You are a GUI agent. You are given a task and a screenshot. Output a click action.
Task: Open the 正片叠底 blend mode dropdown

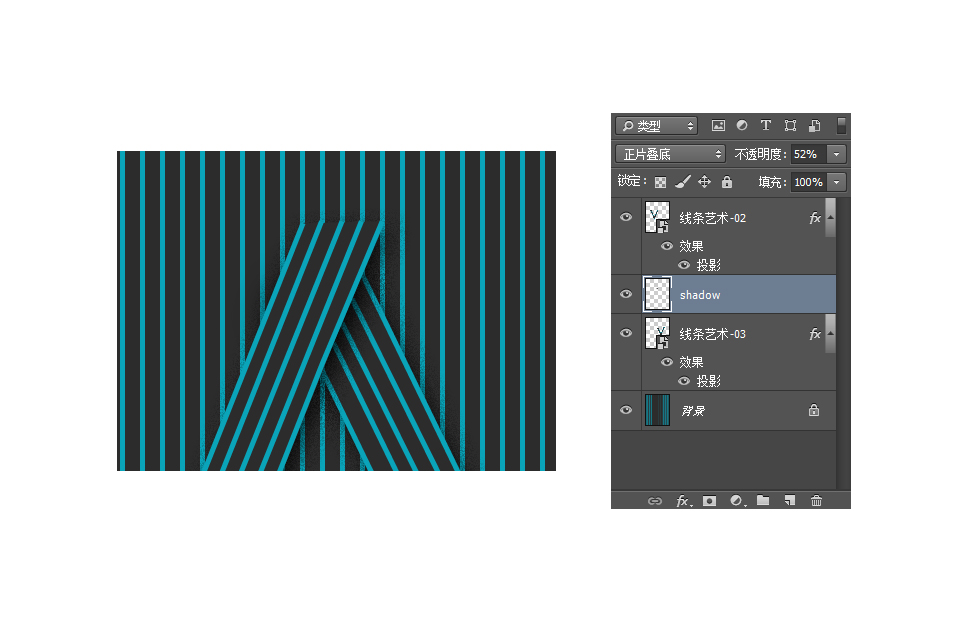(670, 154)
